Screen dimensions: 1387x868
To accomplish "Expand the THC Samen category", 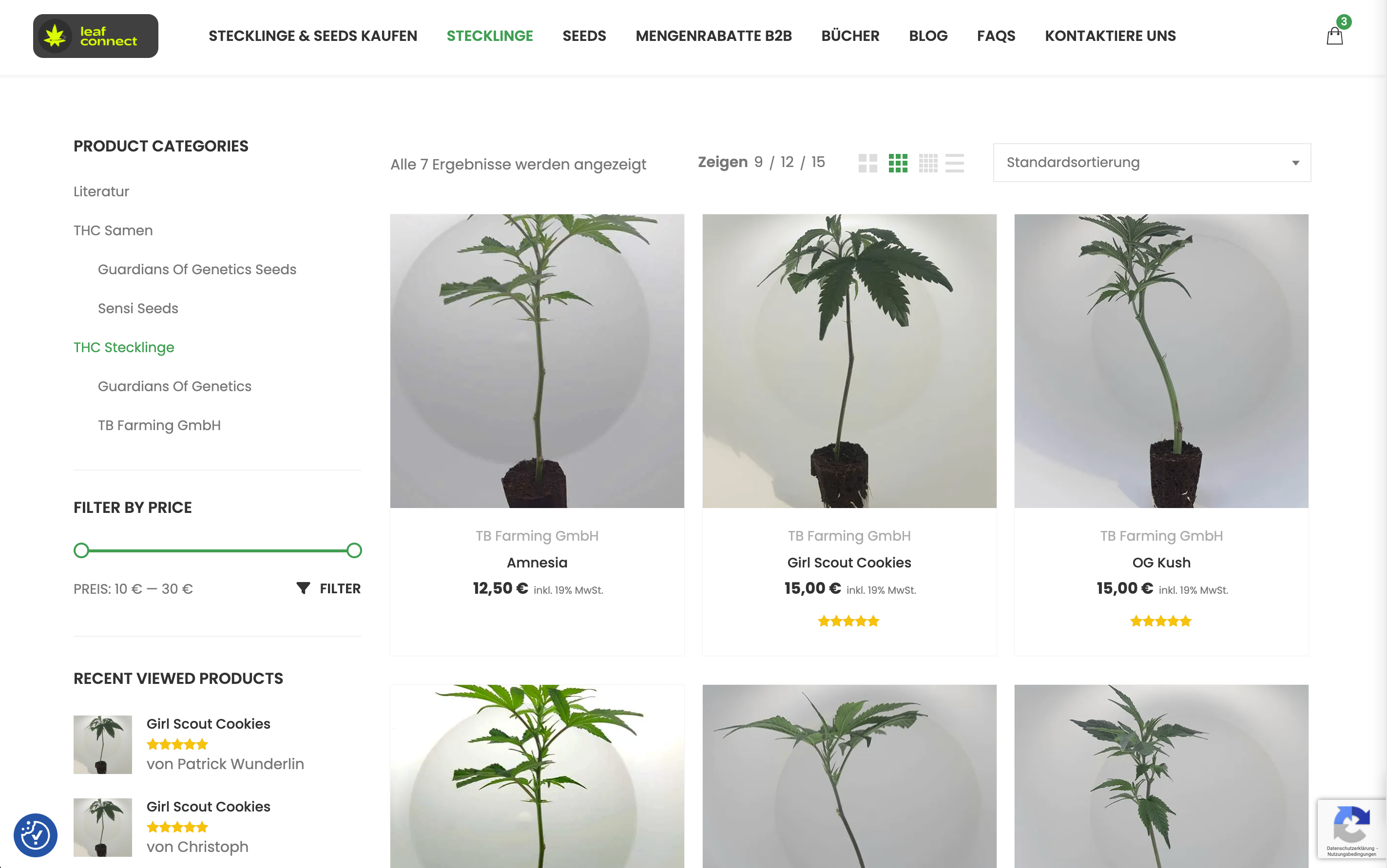I will (x=113, y=230).
